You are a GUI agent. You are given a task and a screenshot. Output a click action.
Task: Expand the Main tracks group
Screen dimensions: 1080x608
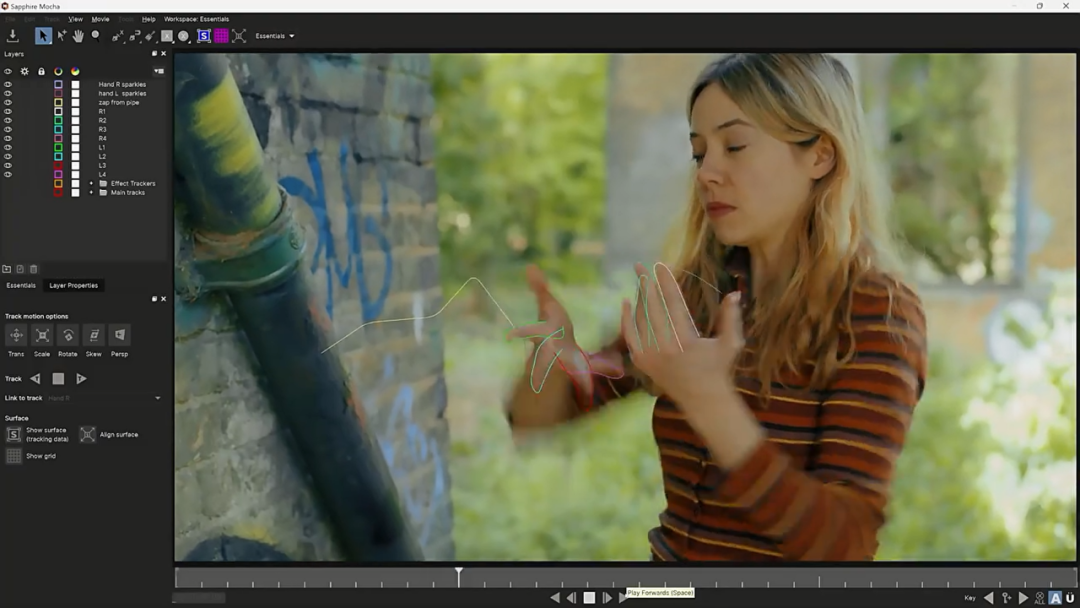[x=91, y=192]
